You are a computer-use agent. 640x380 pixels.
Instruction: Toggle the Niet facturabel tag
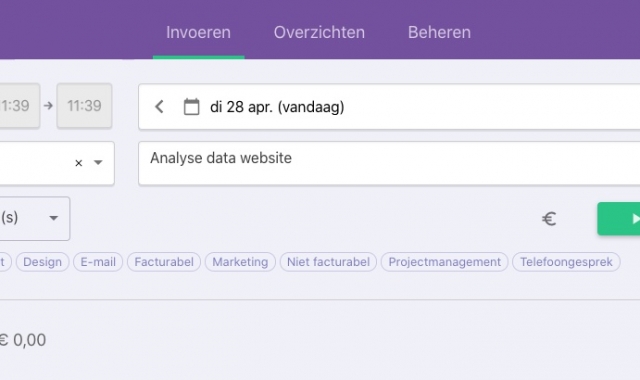click(x=328, y=262)
